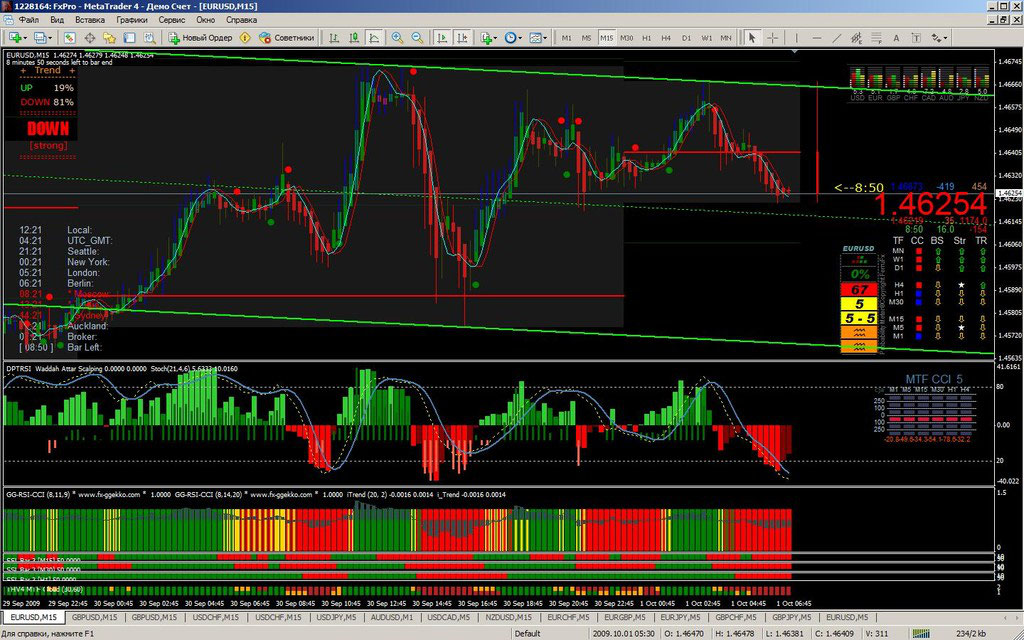The height and width of the screenshot is (640, 1024).
Task: Select the Equidistant Channel tool
Action: point(856,38)
